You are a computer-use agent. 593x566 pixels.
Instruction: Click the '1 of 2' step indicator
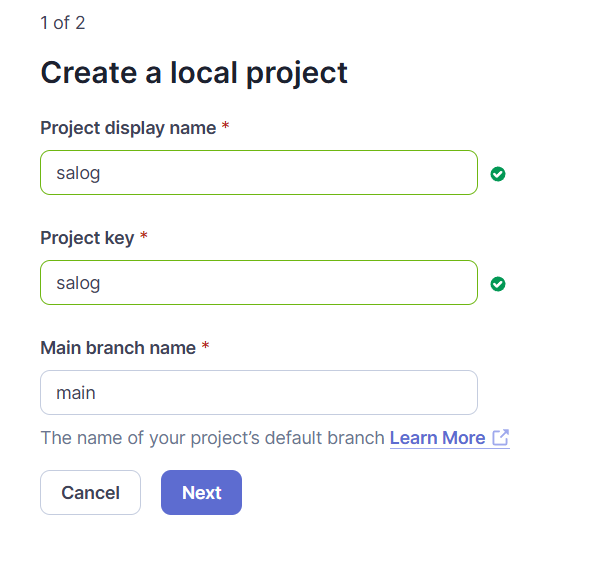tap(63, 23)
